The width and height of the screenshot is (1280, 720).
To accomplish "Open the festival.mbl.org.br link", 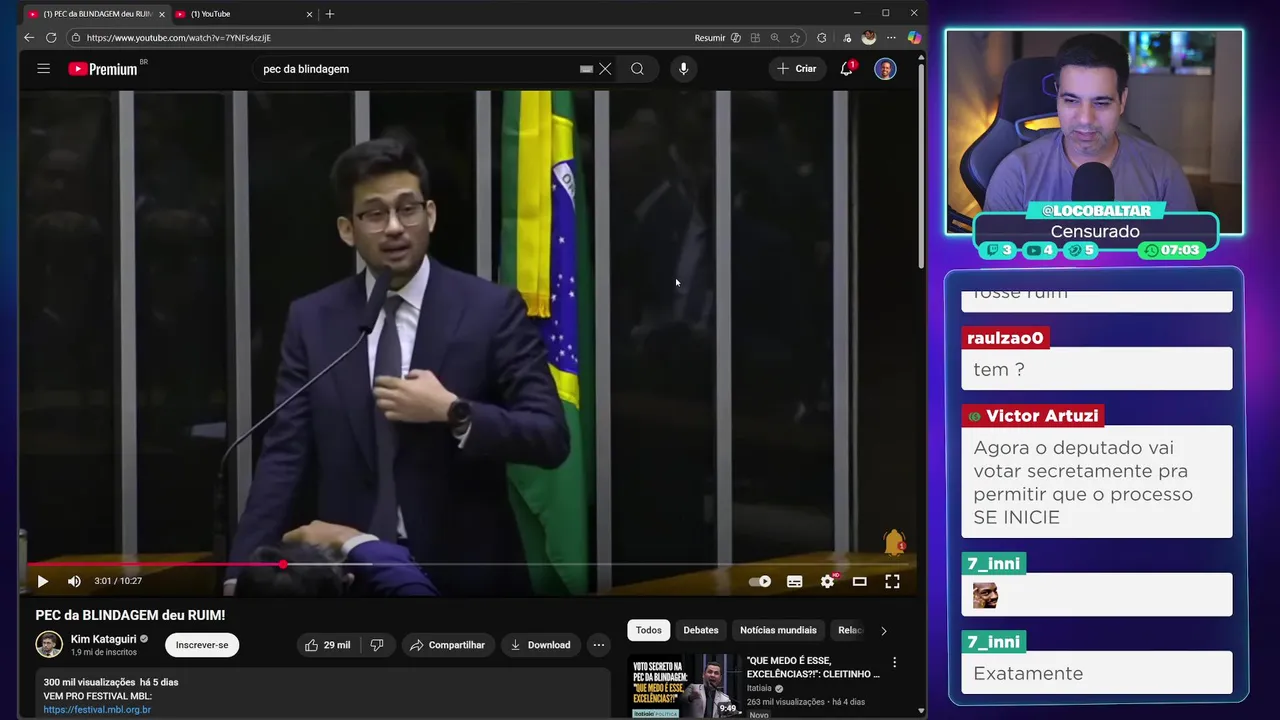I will coord(97,710).
